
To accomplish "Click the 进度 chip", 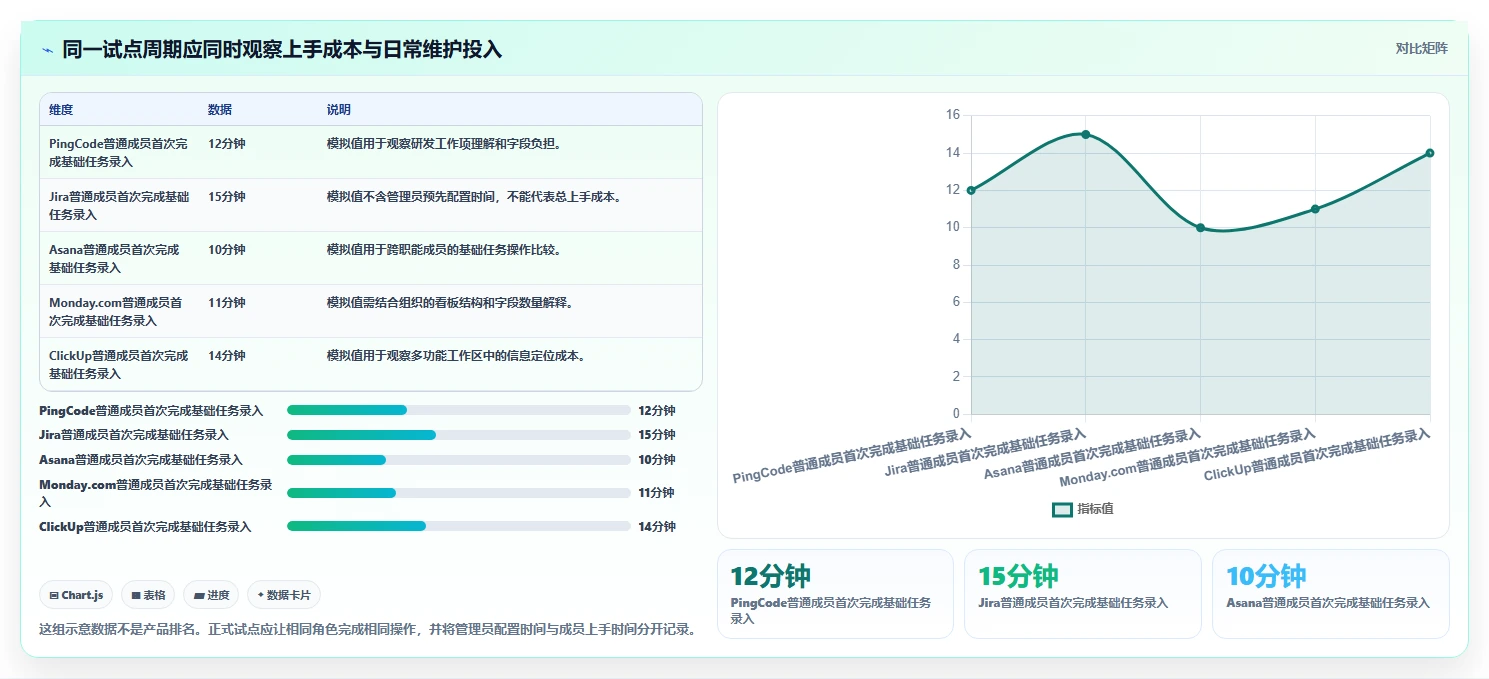I will point(211,595).
